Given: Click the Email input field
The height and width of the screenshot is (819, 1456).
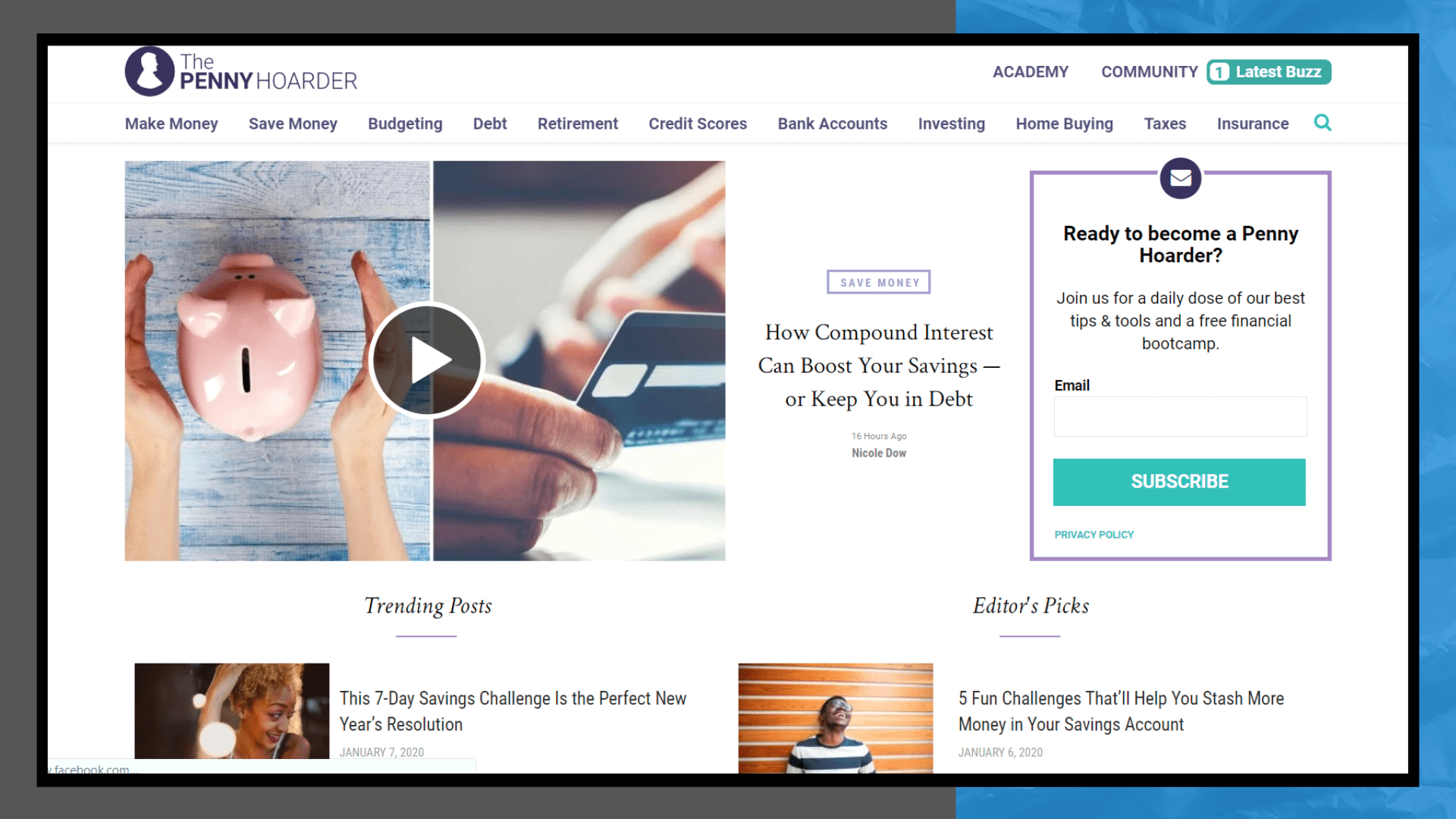Looking at the screenshot, I should click(x=1179, y=417).
